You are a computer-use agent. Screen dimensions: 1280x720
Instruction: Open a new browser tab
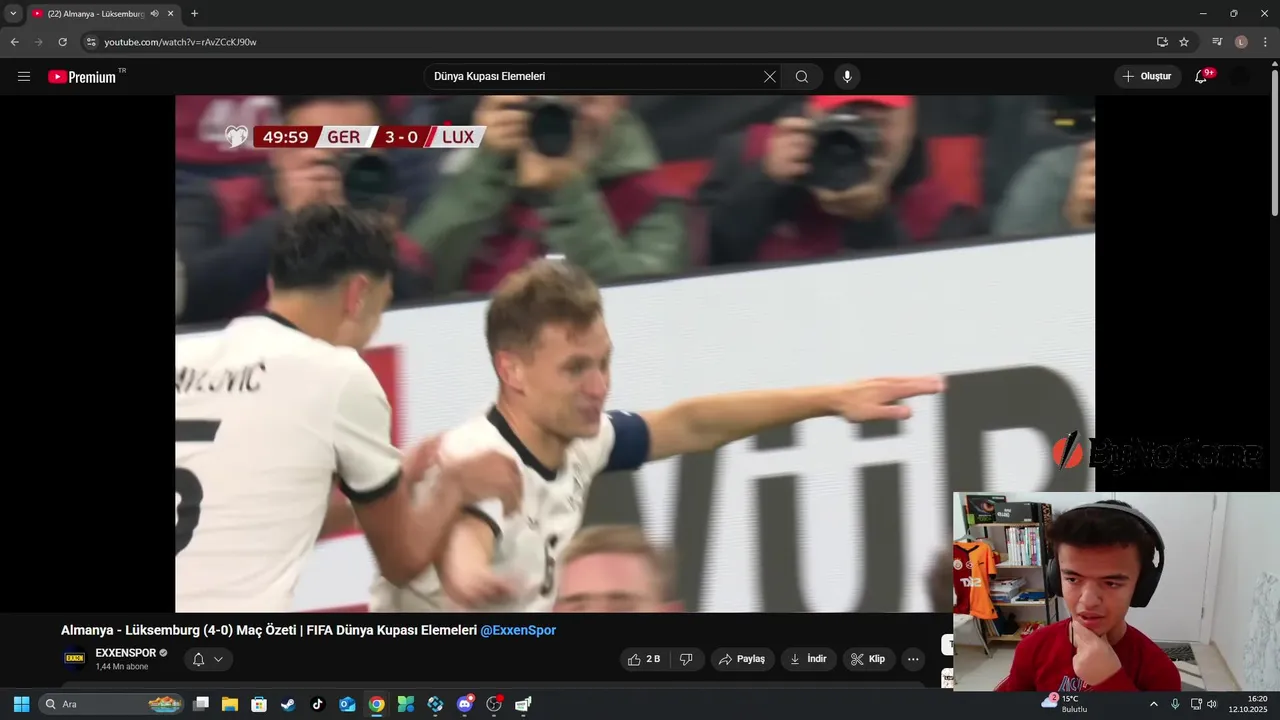point(194,14)
